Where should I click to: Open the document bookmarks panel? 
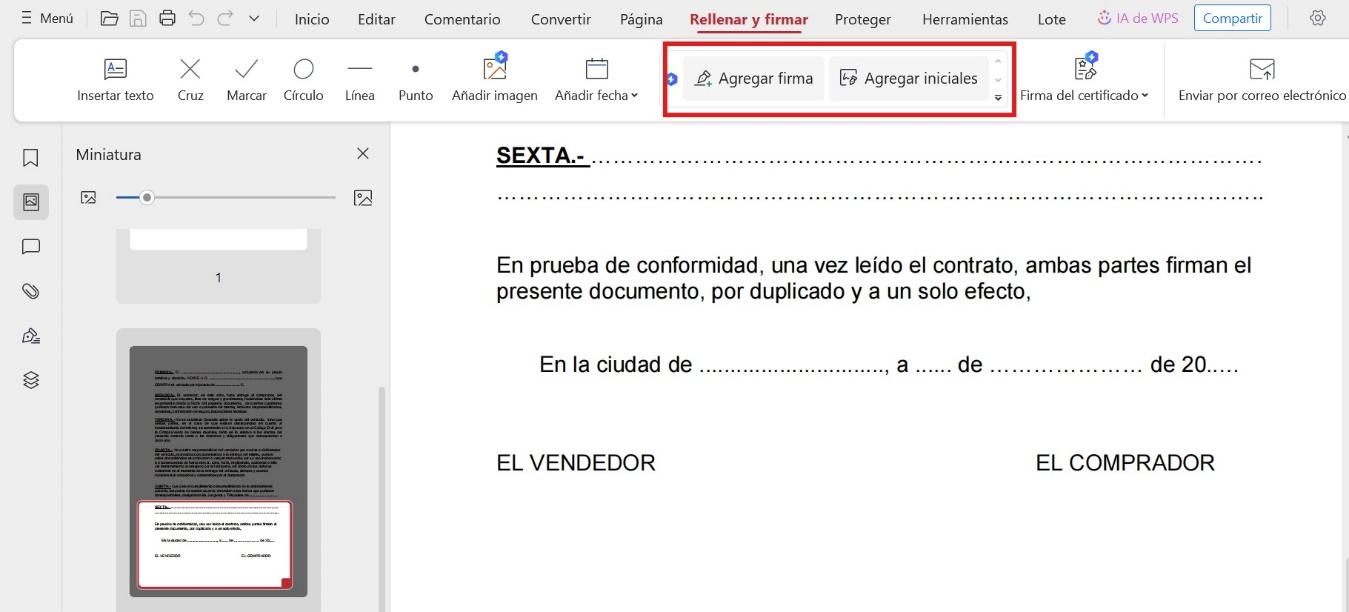(30, 157)
